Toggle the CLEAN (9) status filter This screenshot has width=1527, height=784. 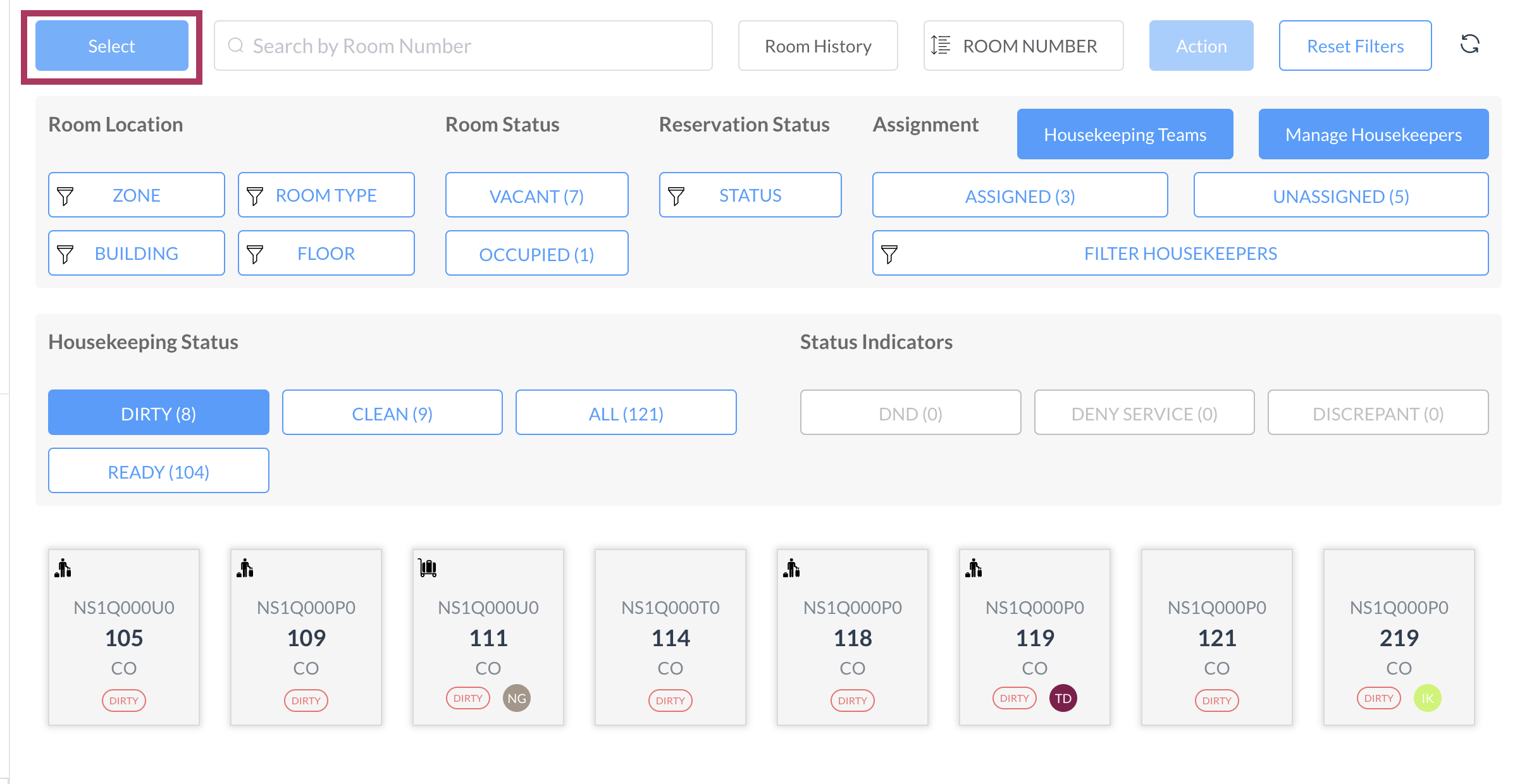coord(392,413)
